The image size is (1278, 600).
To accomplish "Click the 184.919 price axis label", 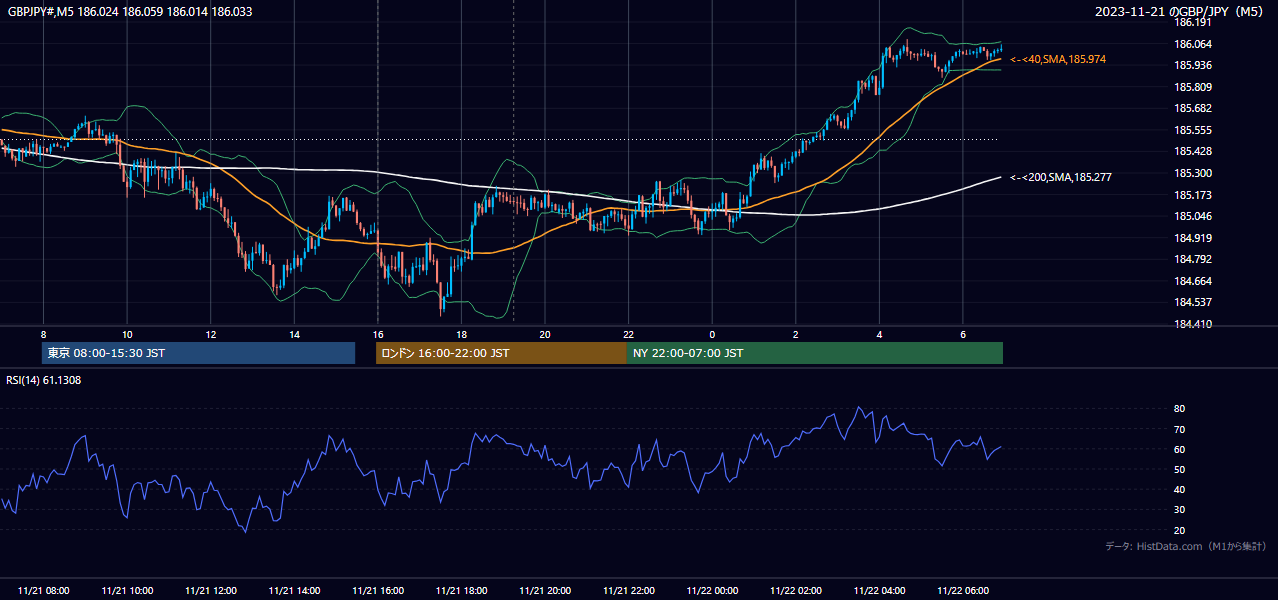I will click(x=1192, y=238).
